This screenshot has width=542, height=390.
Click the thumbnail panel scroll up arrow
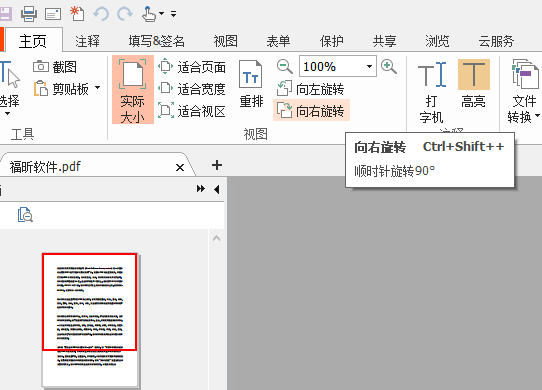coord(216,238)
